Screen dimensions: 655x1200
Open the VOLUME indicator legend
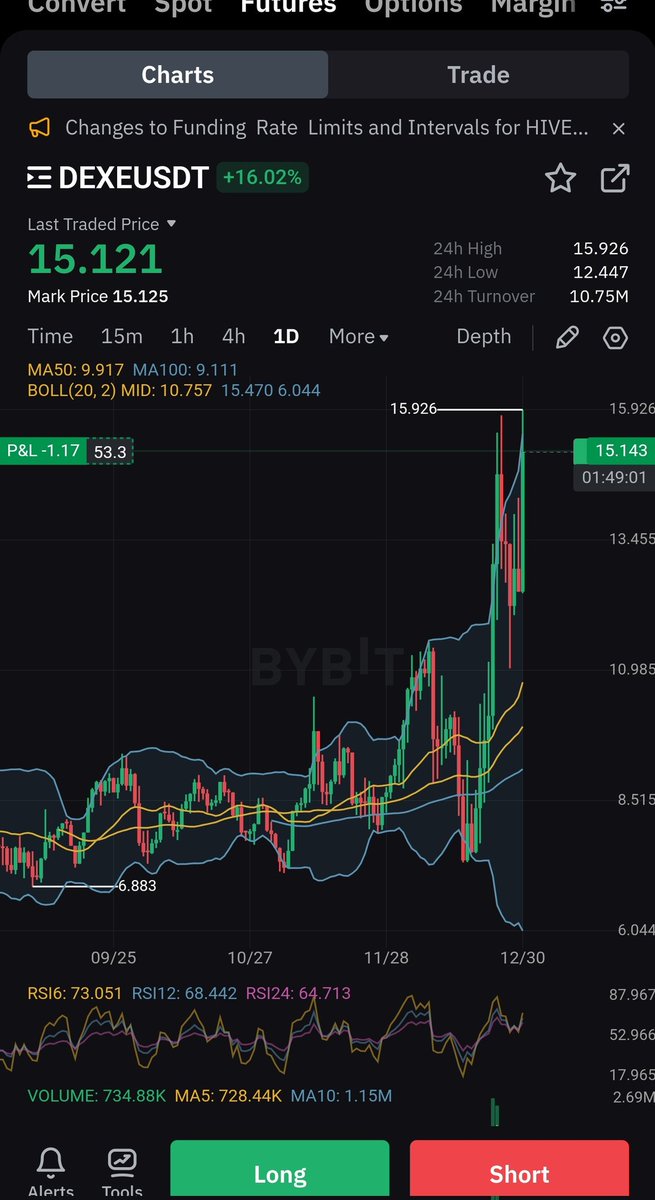pyautogui.click(x=97, y=1096)
